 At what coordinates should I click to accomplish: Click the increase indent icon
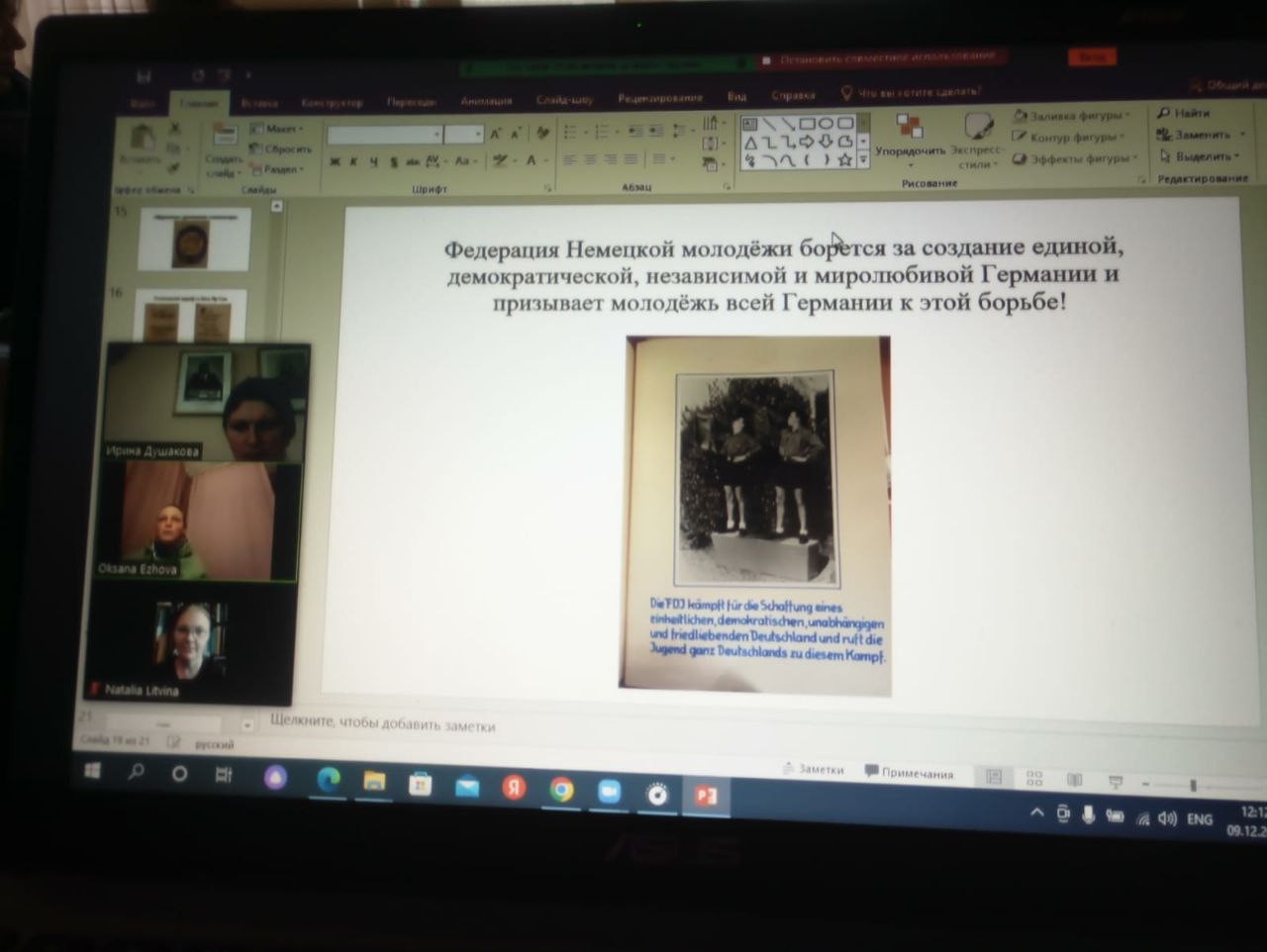click(x=655, y=131)
